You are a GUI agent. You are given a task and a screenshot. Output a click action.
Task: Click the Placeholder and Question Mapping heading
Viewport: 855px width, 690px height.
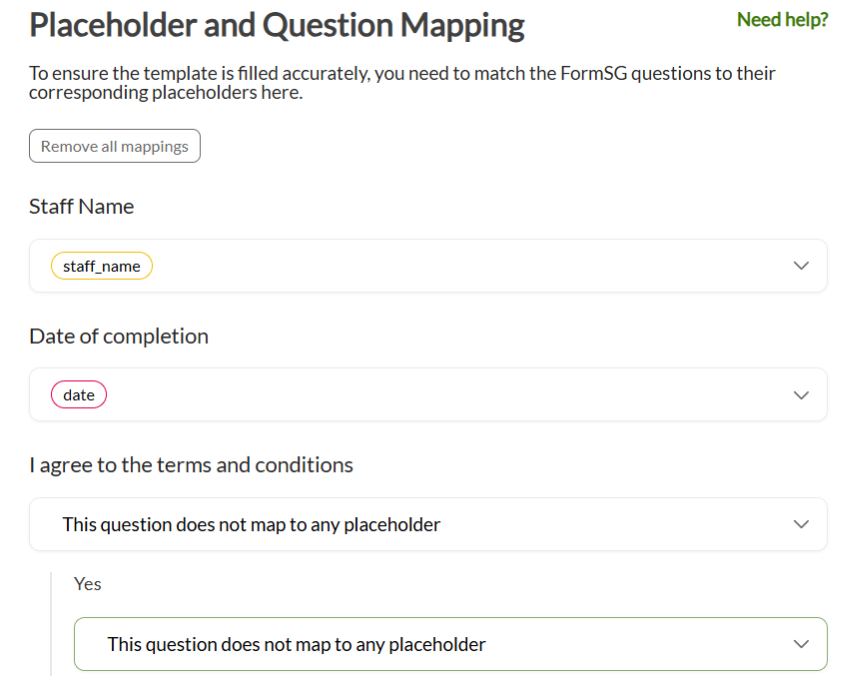277,25
